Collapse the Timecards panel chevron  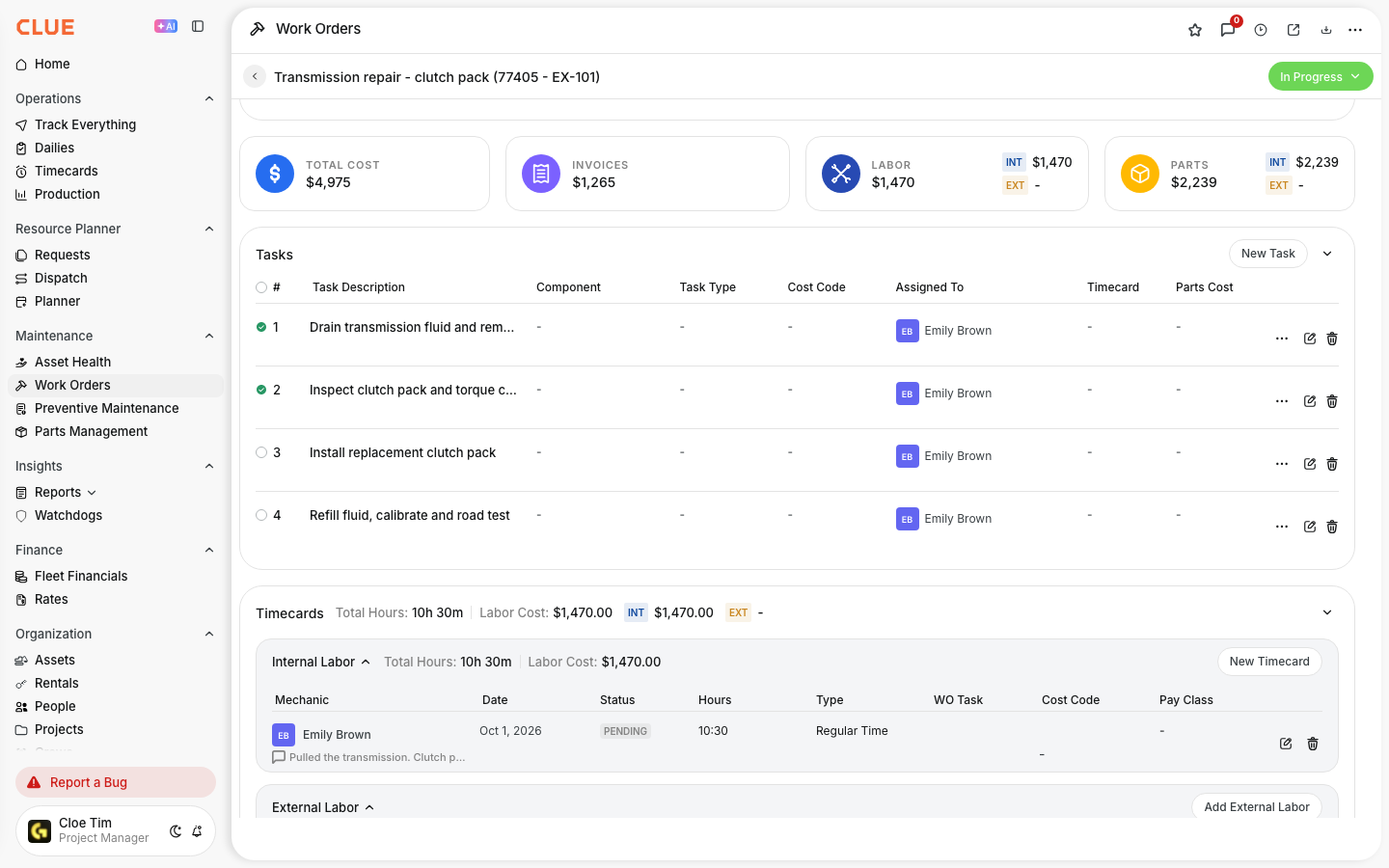coord(1327,612)
